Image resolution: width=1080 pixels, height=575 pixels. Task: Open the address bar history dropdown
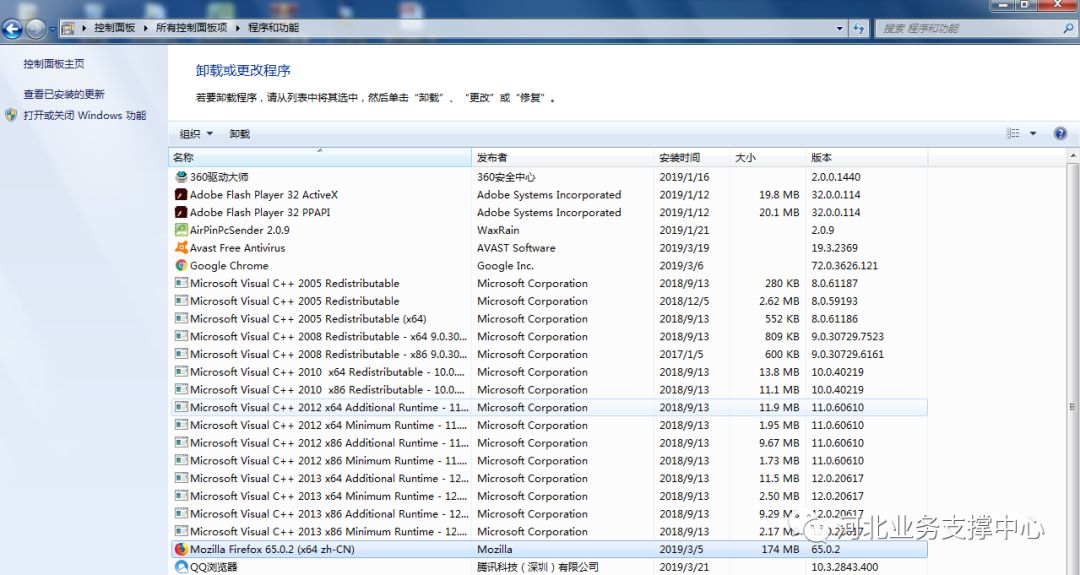click(840, 28)
